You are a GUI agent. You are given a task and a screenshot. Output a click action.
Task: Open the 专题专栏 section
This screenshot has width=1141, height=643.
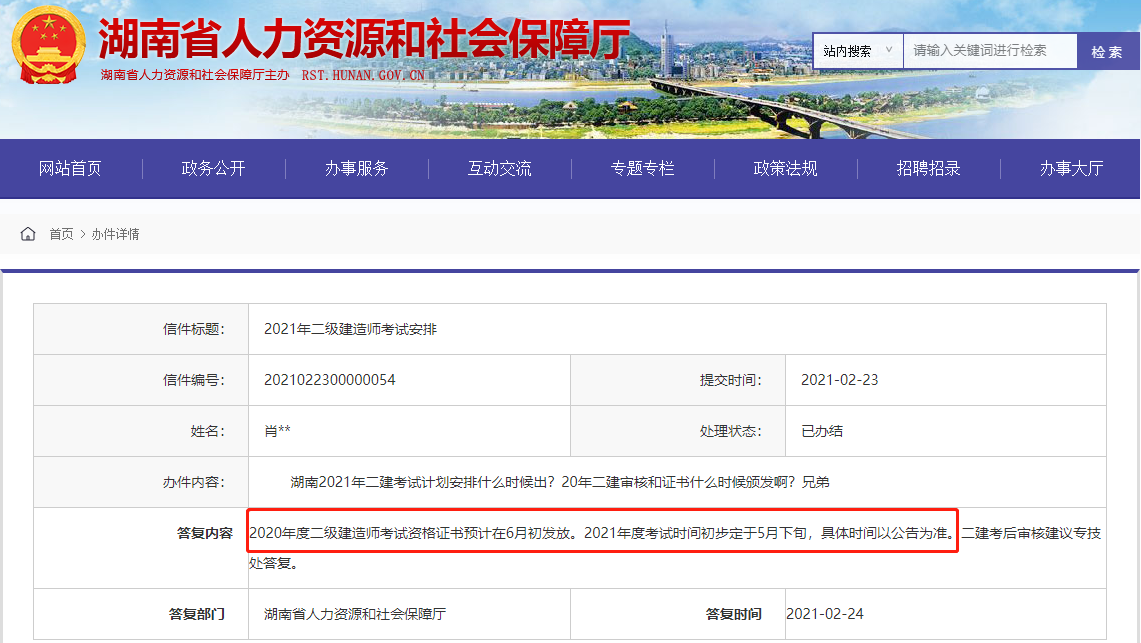pos(641,169)
